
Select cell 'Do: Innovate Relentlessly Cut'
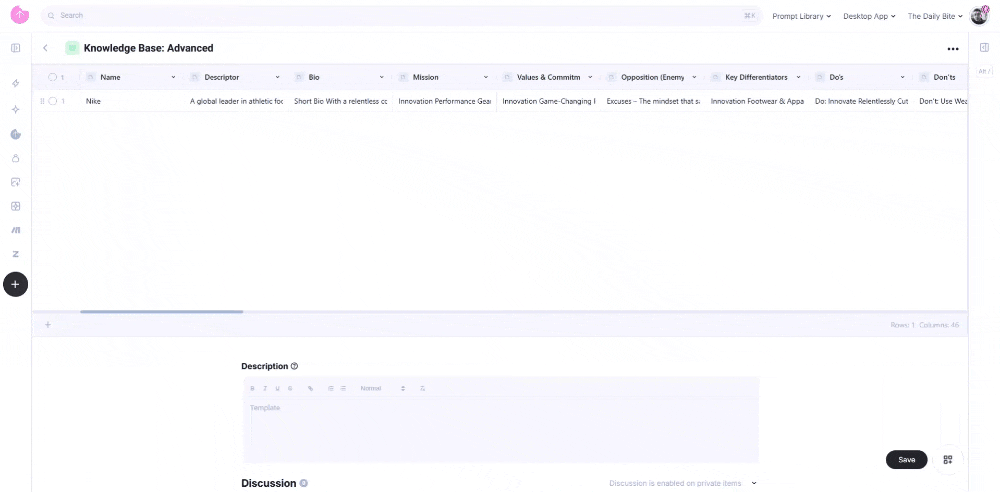tap(861, 101)
